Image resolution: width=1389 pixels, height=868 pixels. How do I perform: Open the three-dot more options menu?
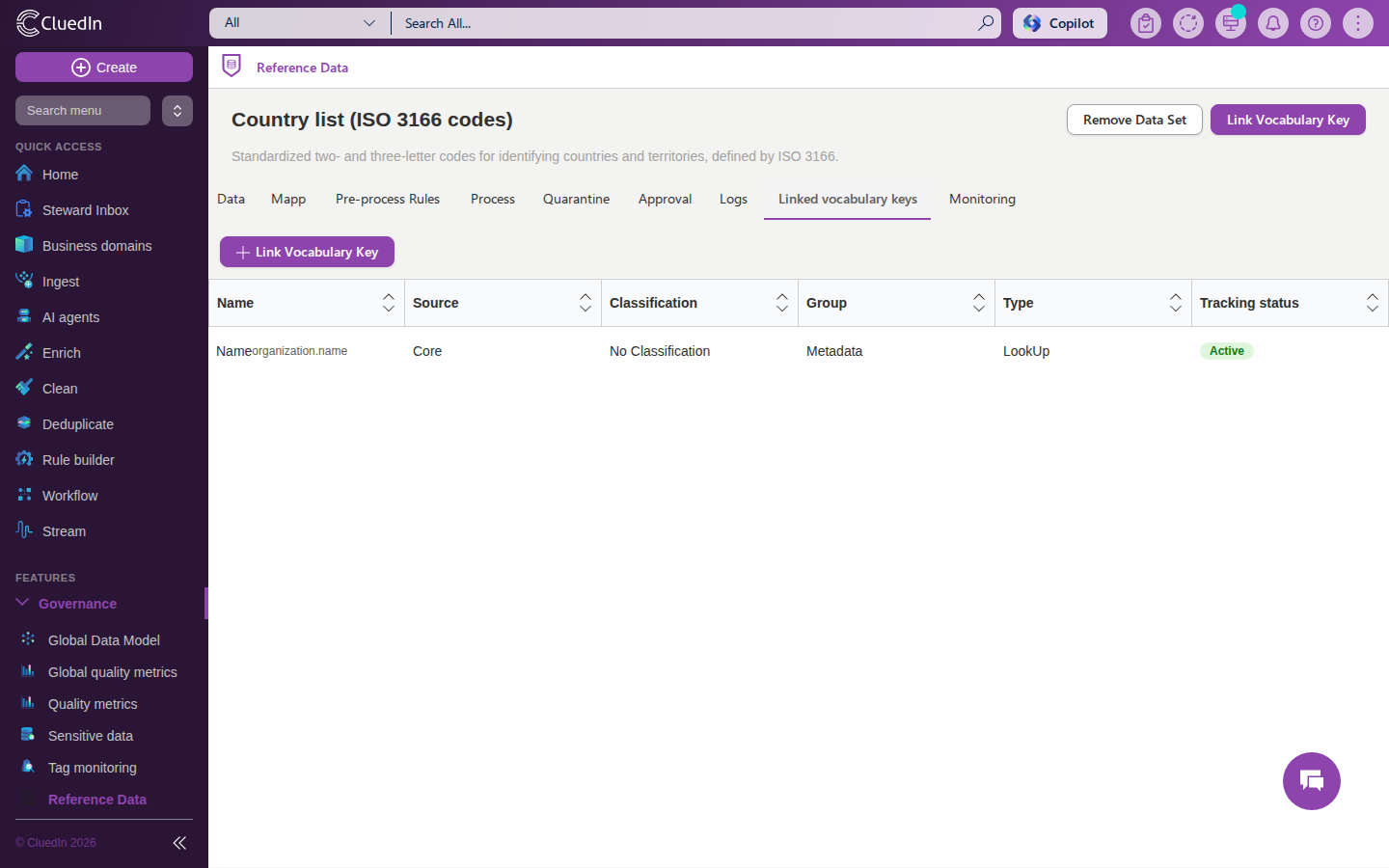tap(1358, 23)
